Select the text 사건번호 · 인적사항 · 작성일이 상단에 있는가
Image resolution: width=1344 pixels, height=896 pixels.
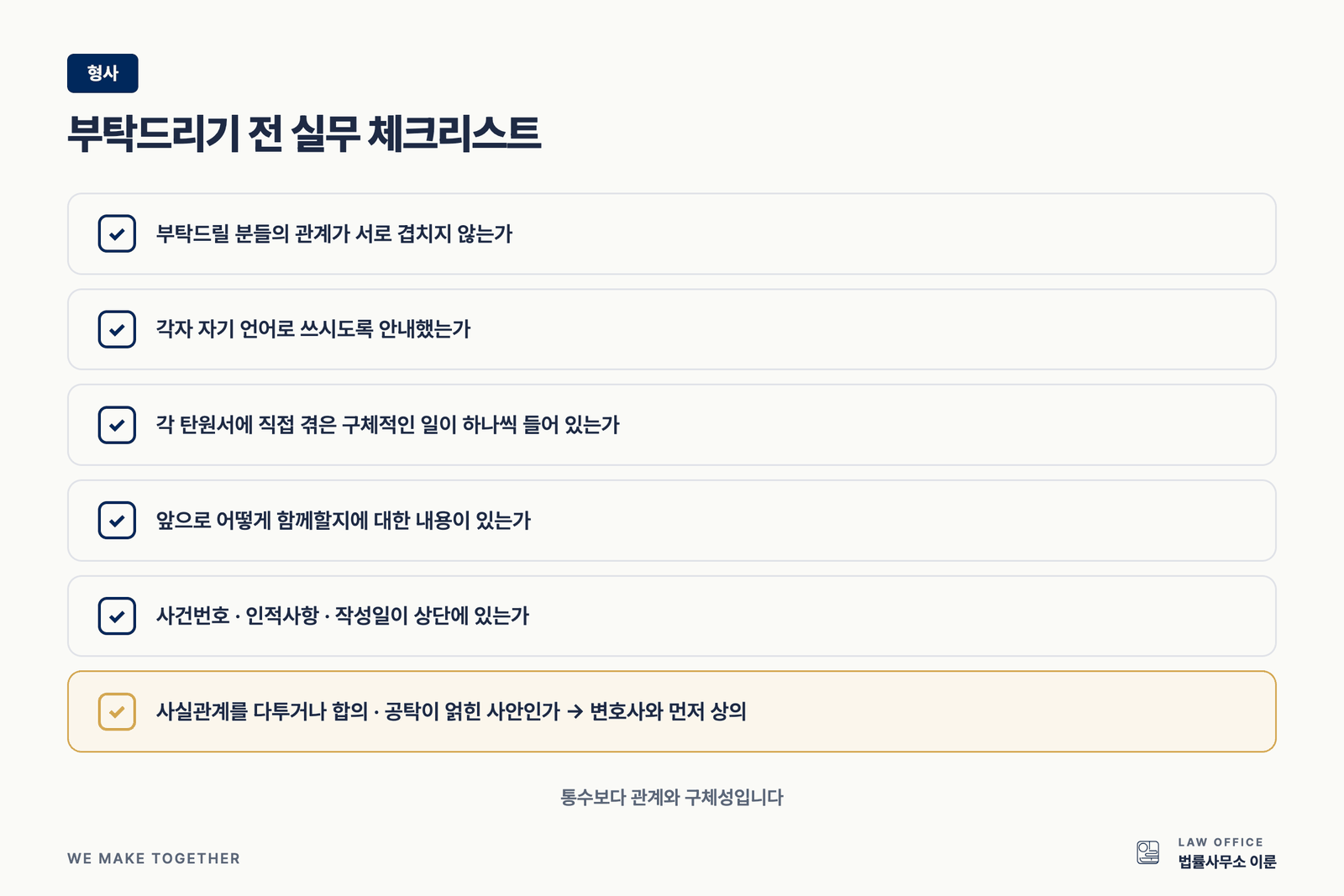(343, 616)
